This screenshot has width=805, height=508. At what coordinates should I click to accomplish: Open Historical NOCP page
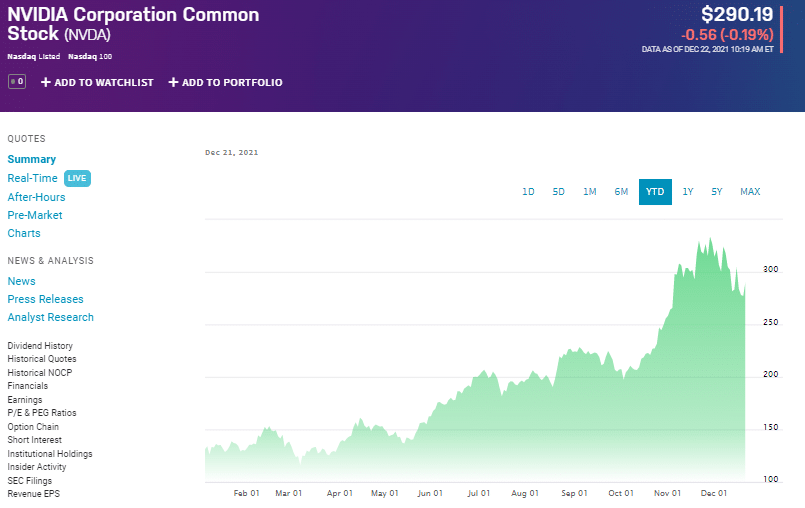tap(40, 373)
